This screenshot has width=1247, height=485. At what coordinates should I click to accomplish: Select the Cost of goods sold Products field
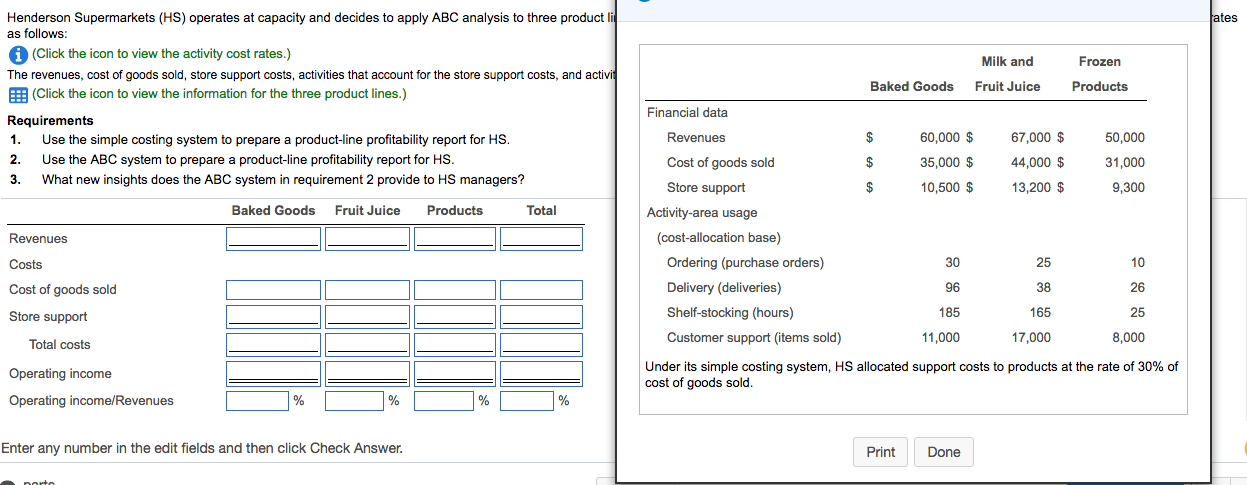(x=454, y=290)
